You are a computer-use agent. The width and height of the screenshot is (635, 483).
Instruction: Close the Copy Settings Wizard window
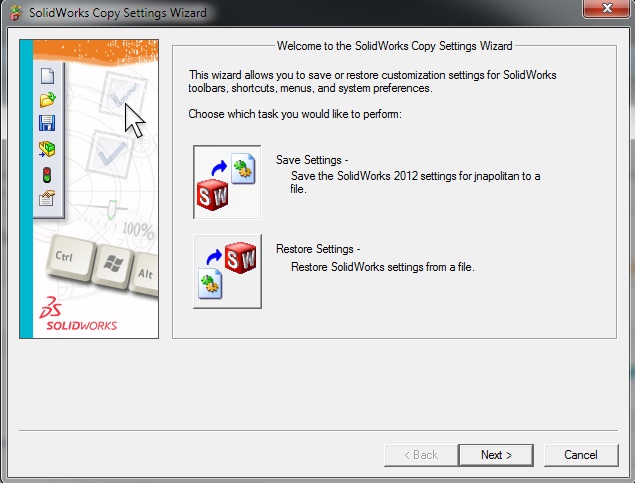point(606,9)
